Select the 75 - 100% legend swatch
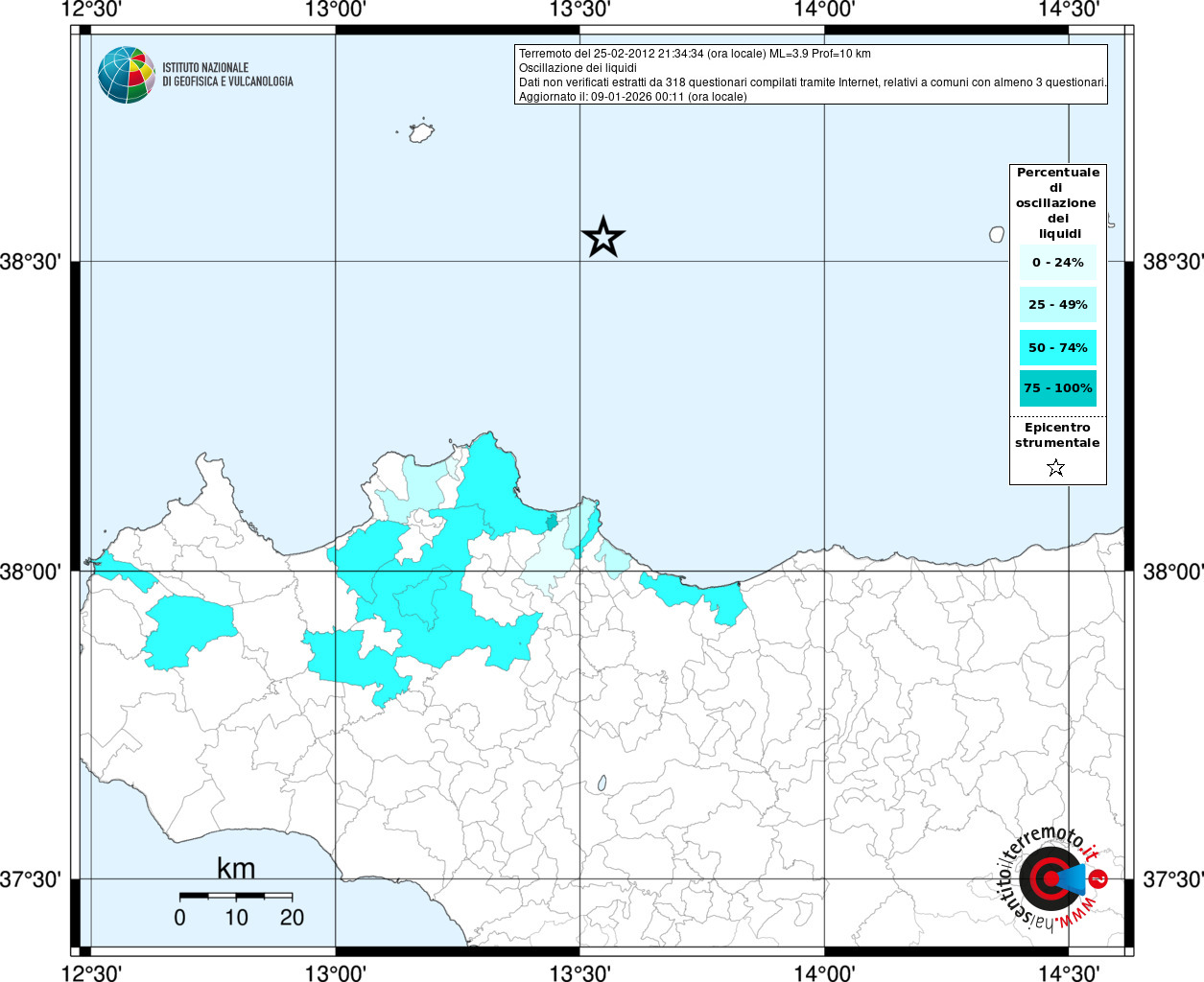1204x982 pixels. pyautogui.click(x=1058, y=388)
